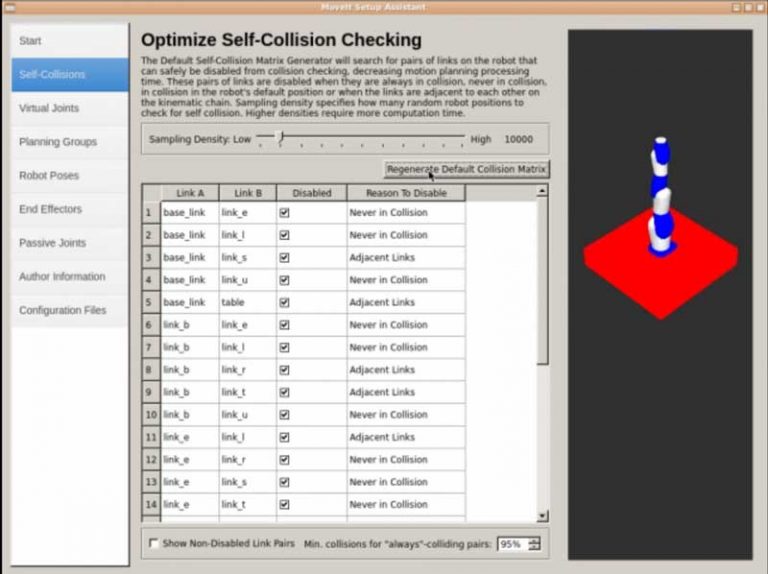Sort by Reason To Disable header
Screen dimensions: 768x574
click(x=406, y=193)
